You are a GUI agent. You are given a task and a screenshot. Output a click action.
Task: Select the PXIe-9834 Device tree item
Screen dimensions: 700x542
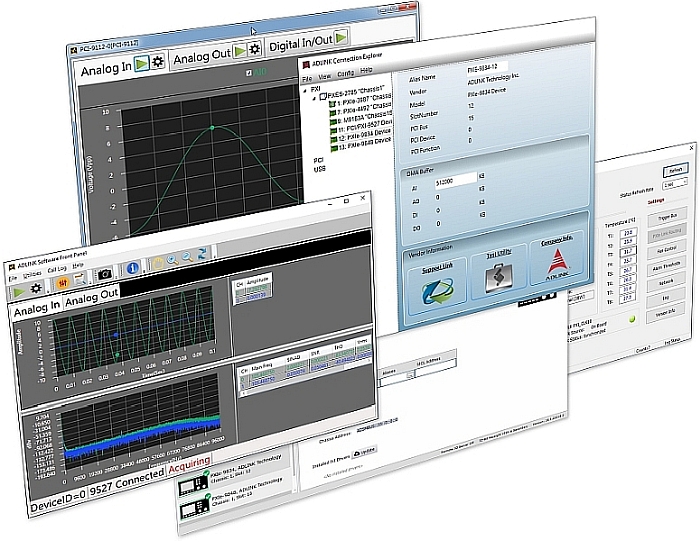(362, 137)
